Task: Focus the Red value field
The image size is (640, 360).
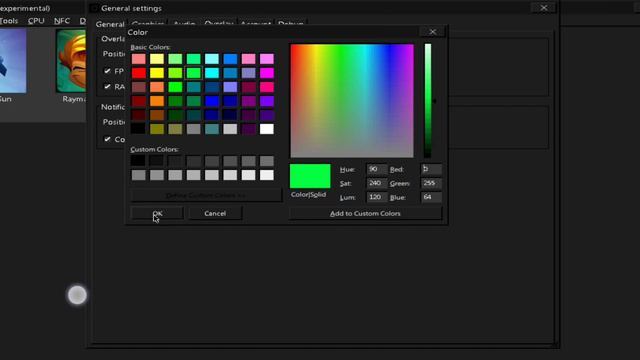Action: click(431, 169)
